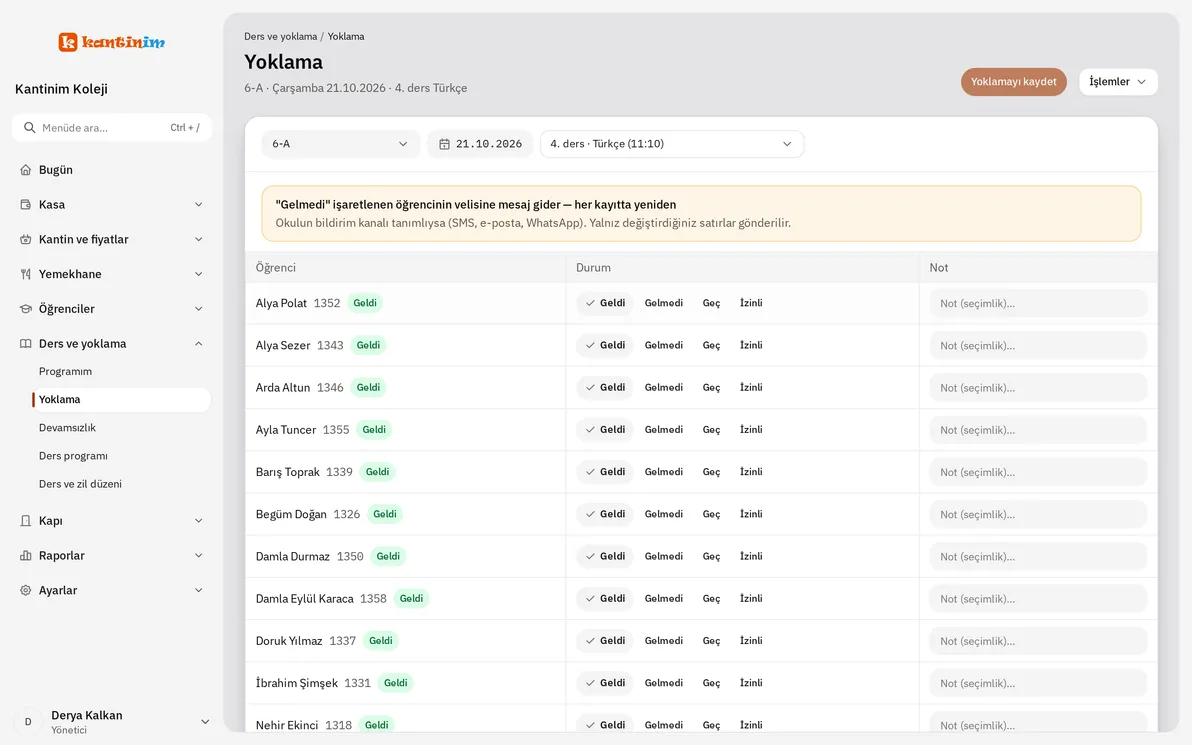The height and width of the screenshot is (745, 1192).
Task: Click the Ders ve yoklama book icon
Action: point(26,344)
